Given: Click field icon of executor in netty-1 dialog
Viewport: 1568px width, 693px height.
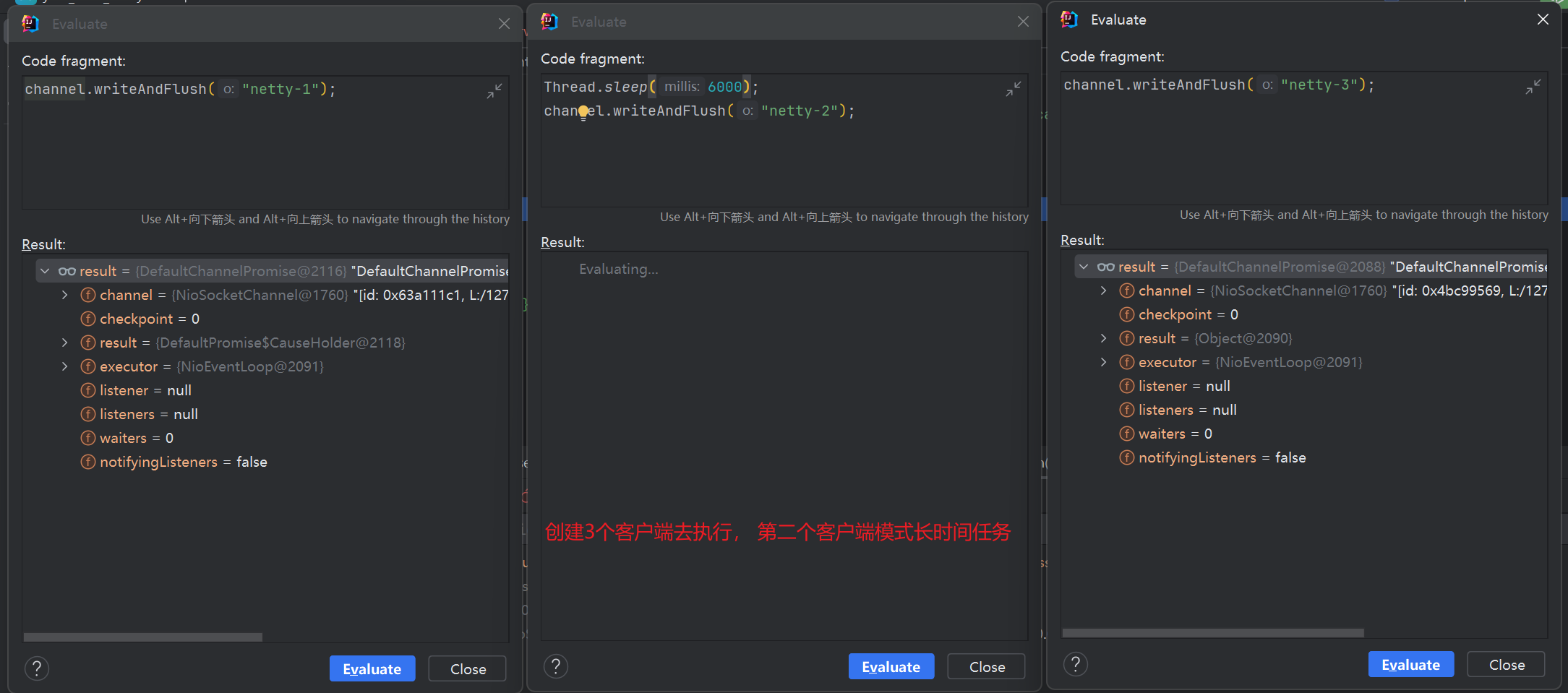Looking at the screenshot, I should pos(88,366).
